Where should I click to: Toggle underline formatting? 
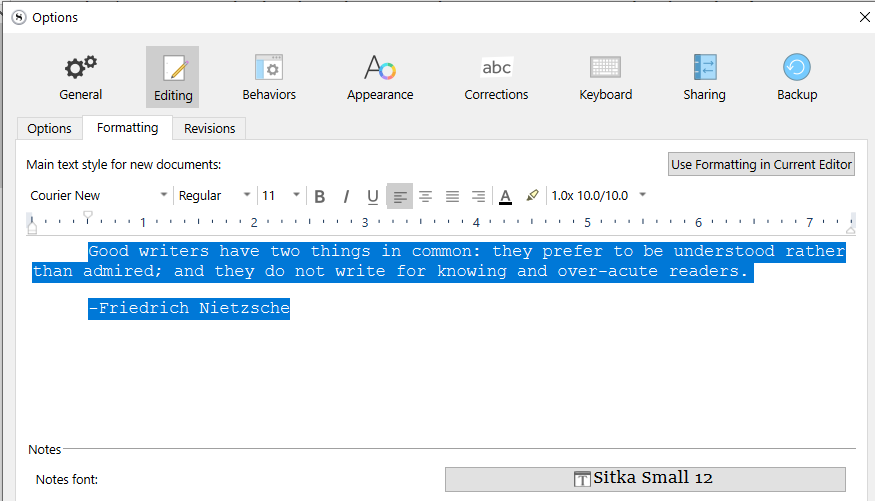tap(372, 196)
